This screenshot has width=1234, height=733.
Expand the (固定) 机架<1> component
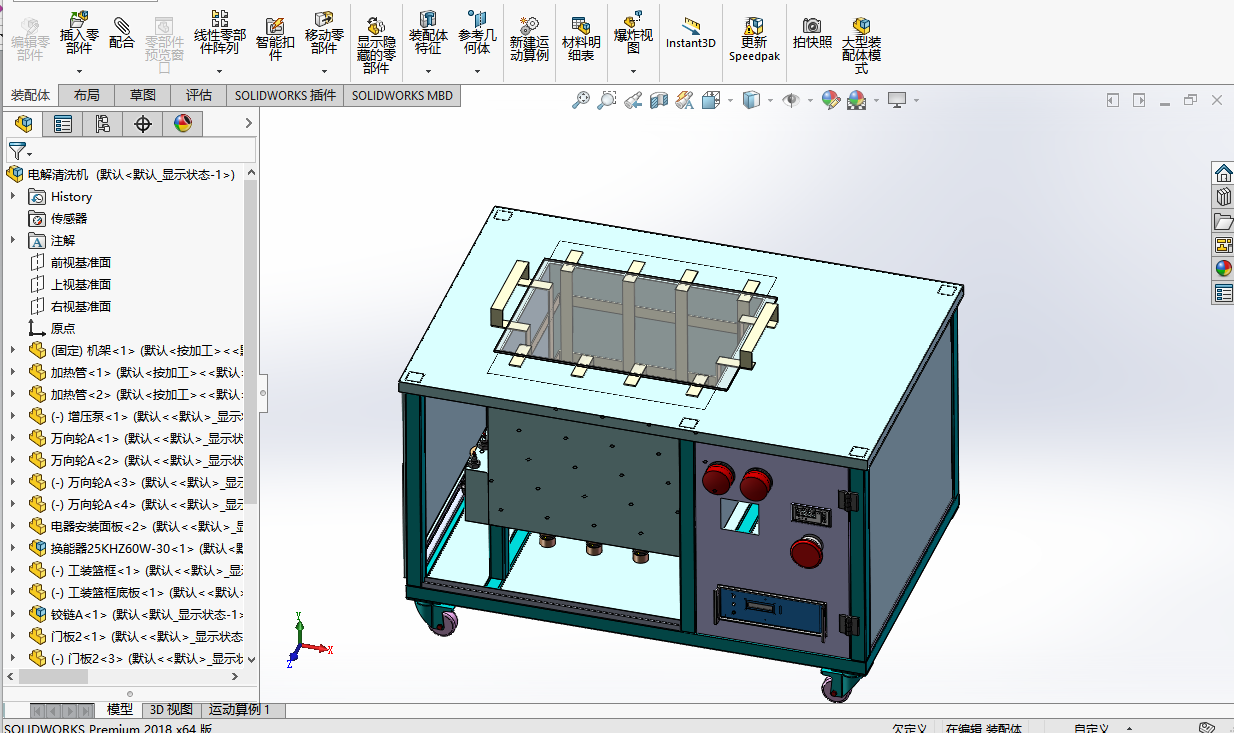pyautogui.click(x=13, y=350)
